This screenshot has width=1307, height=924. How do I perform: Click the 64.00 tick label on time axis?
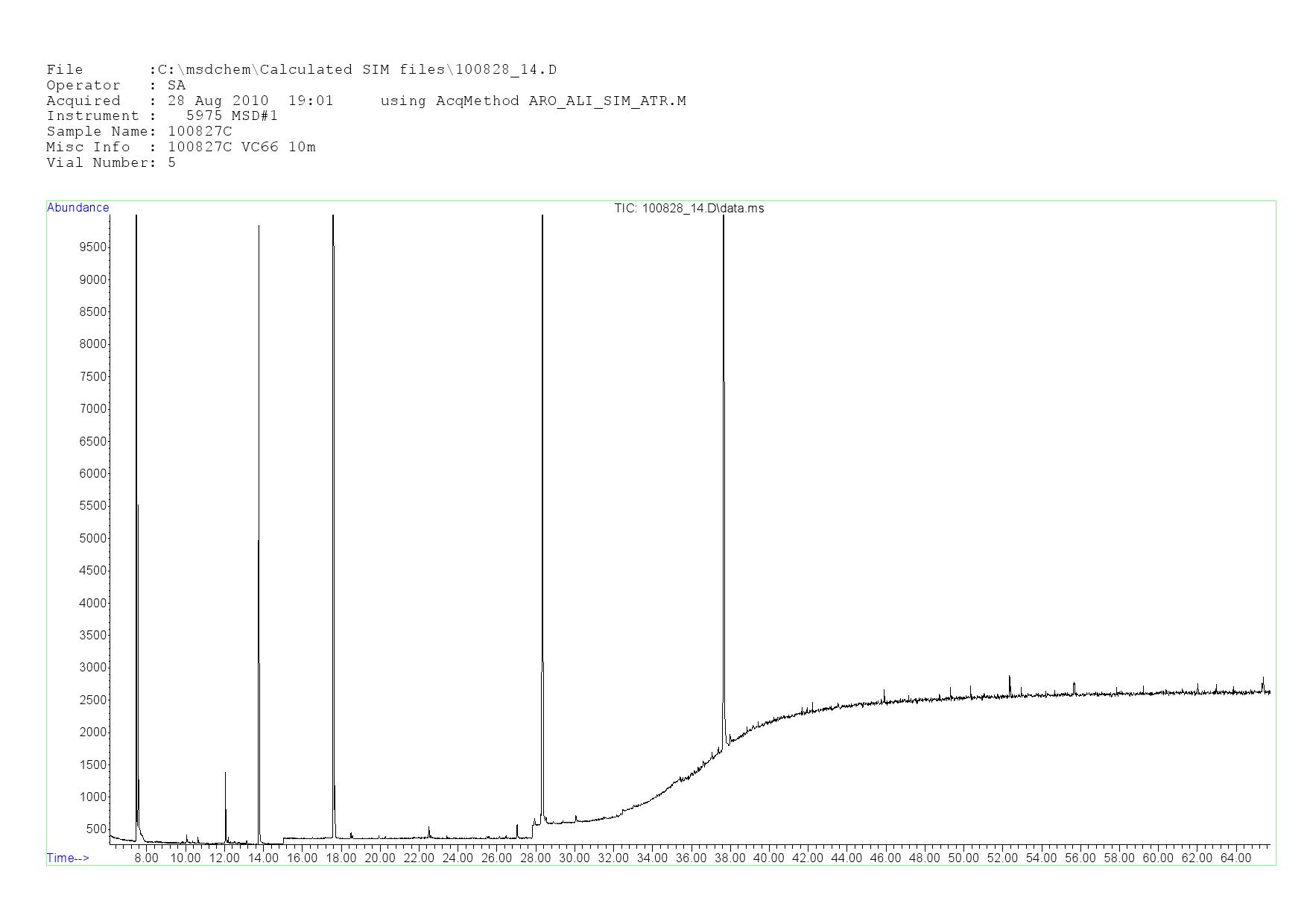pos(1235,858)
